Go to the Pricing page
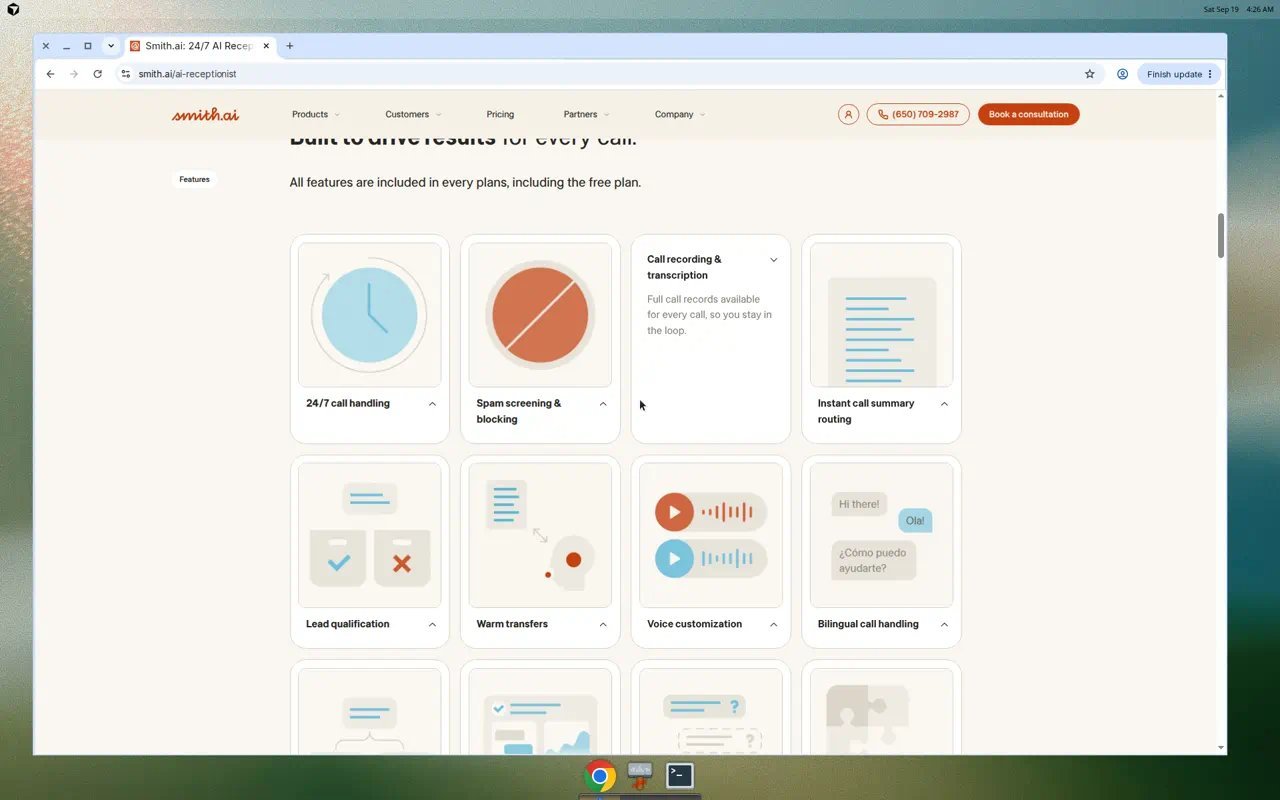This screenshot has height=800, width=1280. pyautogui.click(x=500, y=114)
